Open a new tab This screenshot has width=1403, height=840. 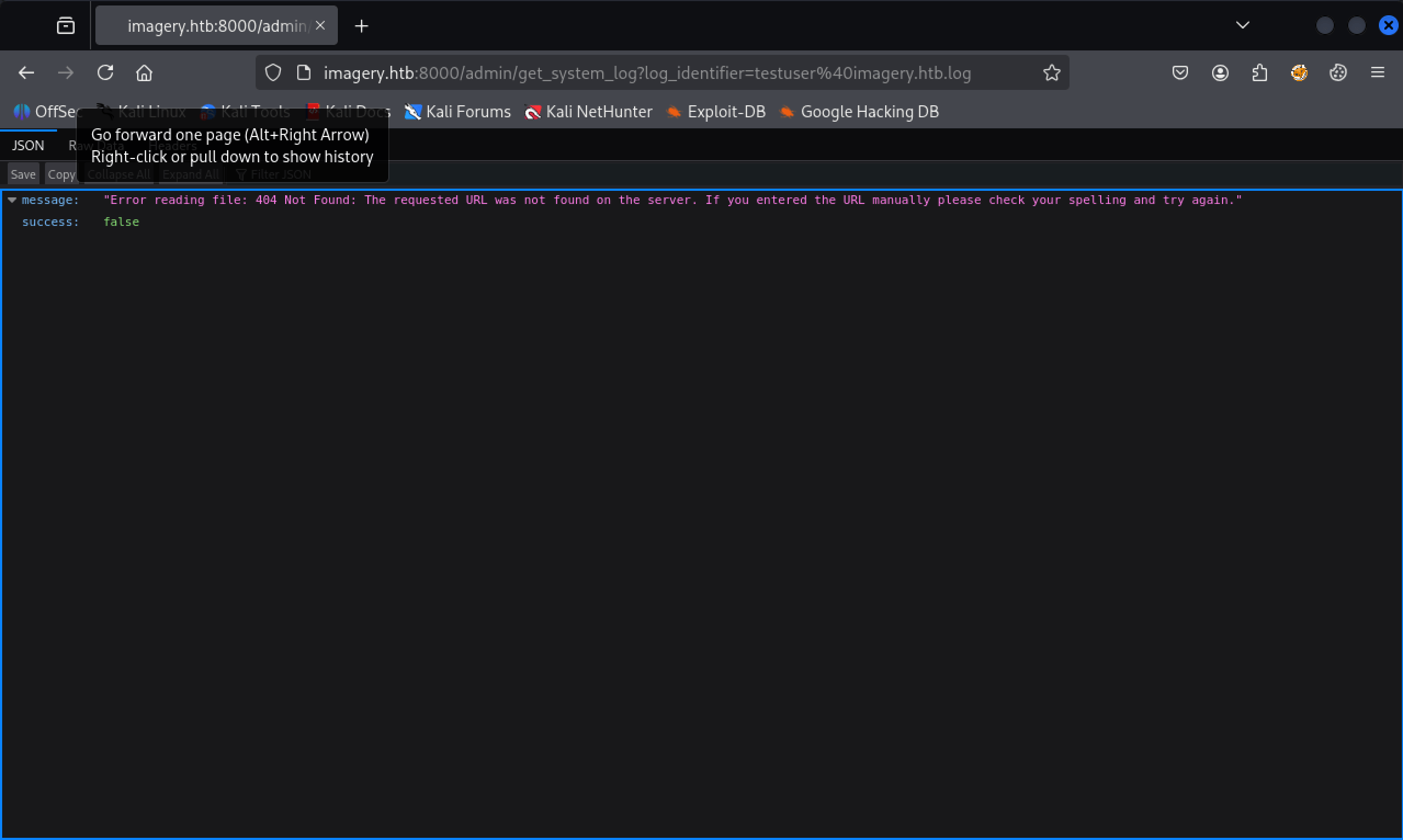click(361, 25)
